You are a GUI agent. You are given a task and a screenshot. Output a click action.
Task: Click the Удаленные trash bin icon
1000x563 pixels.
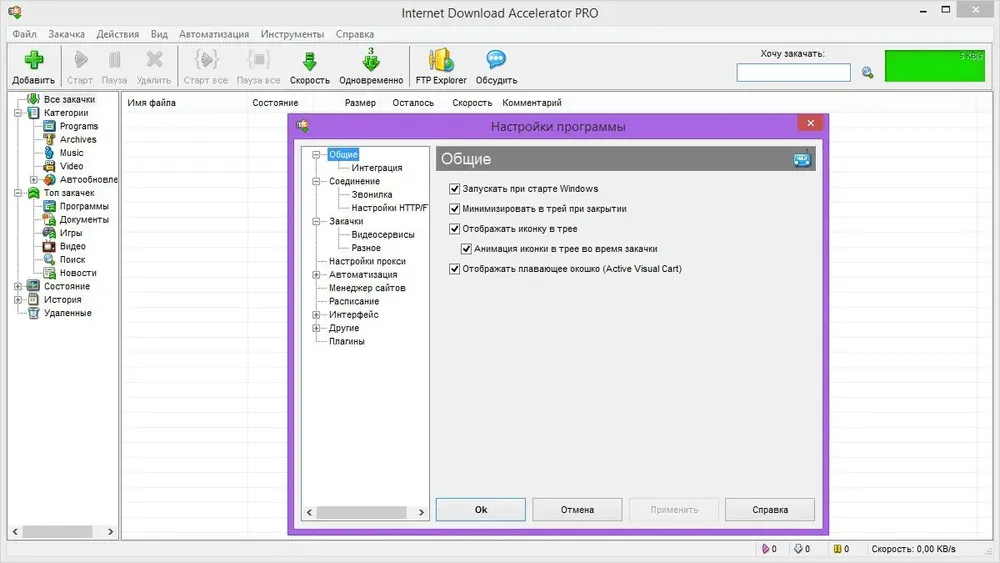coord(33,313)
